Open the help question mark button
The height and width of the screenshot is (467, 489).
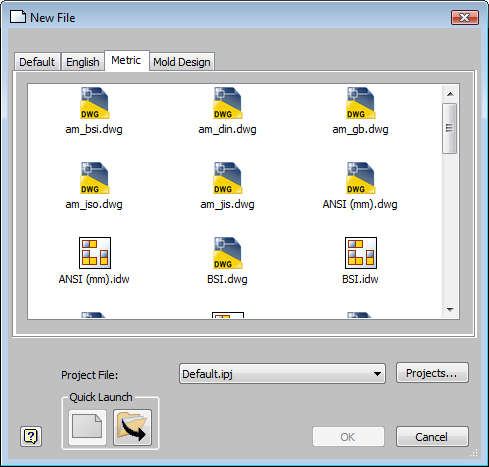(31, 436)
